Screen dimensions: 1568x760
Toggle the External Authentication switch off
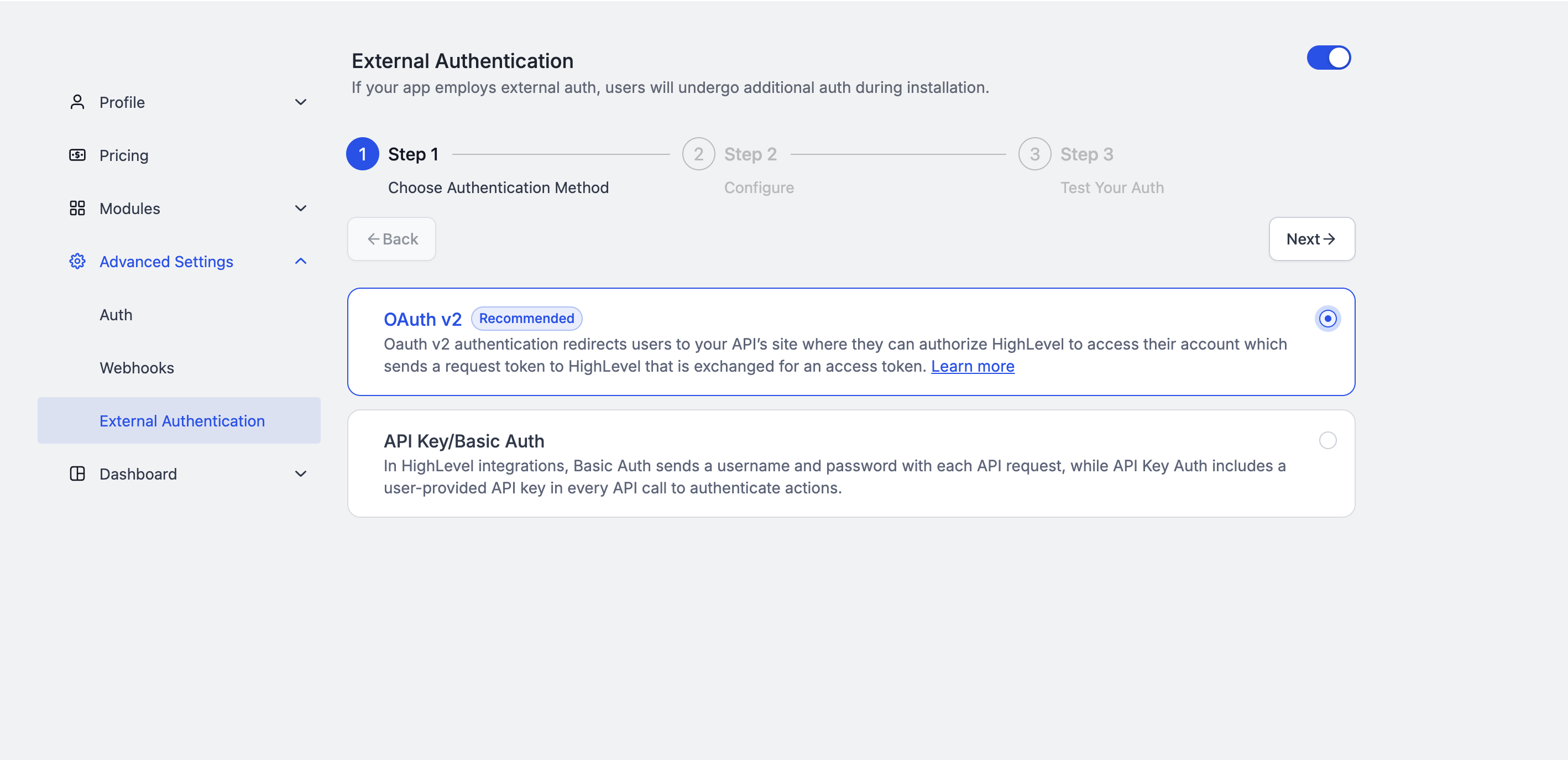tap(1328, 58)
